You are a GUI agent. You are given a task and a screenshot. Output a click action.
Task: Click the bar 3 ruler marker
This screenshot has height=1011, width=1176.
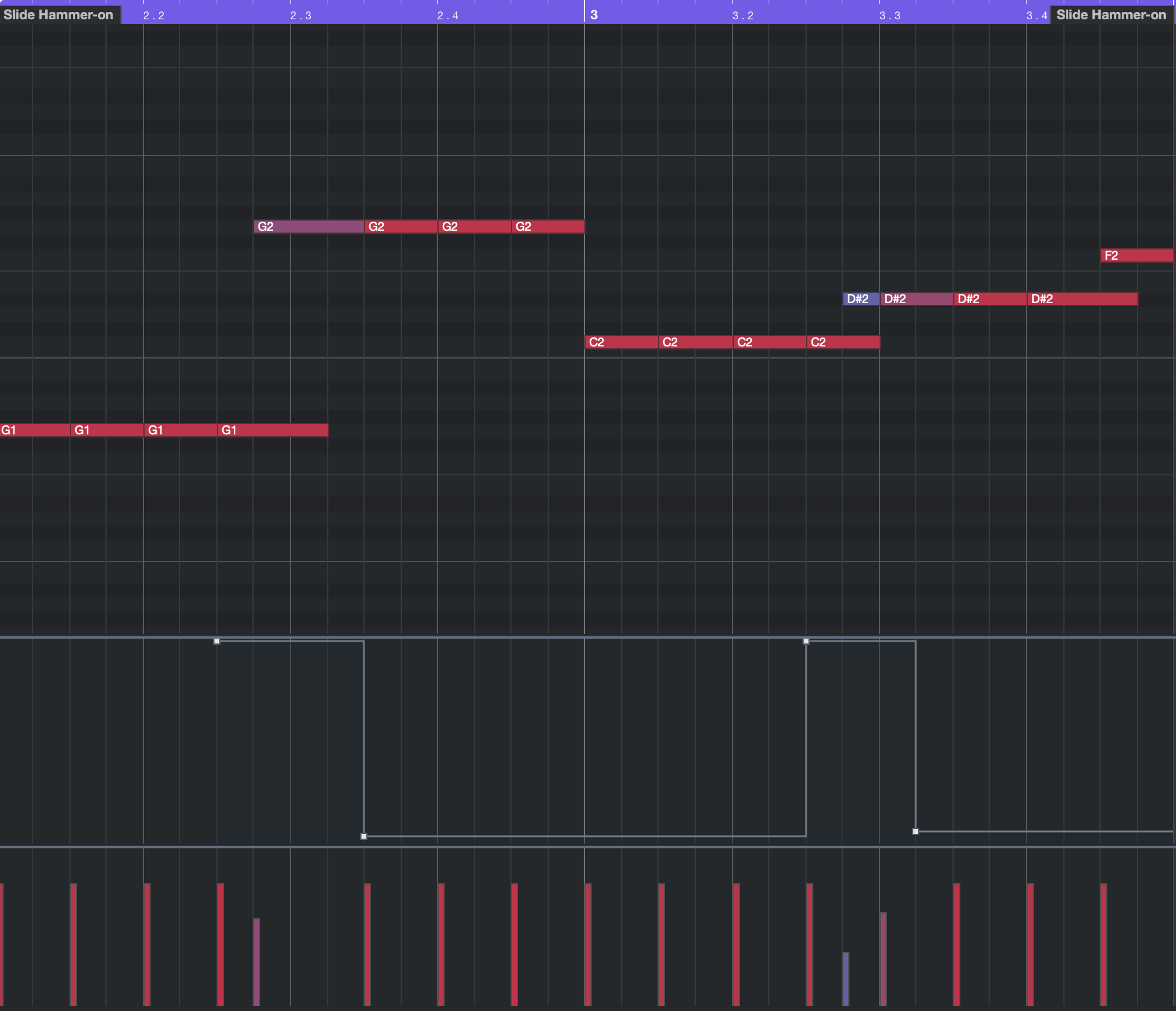click(x=594, y=14)
